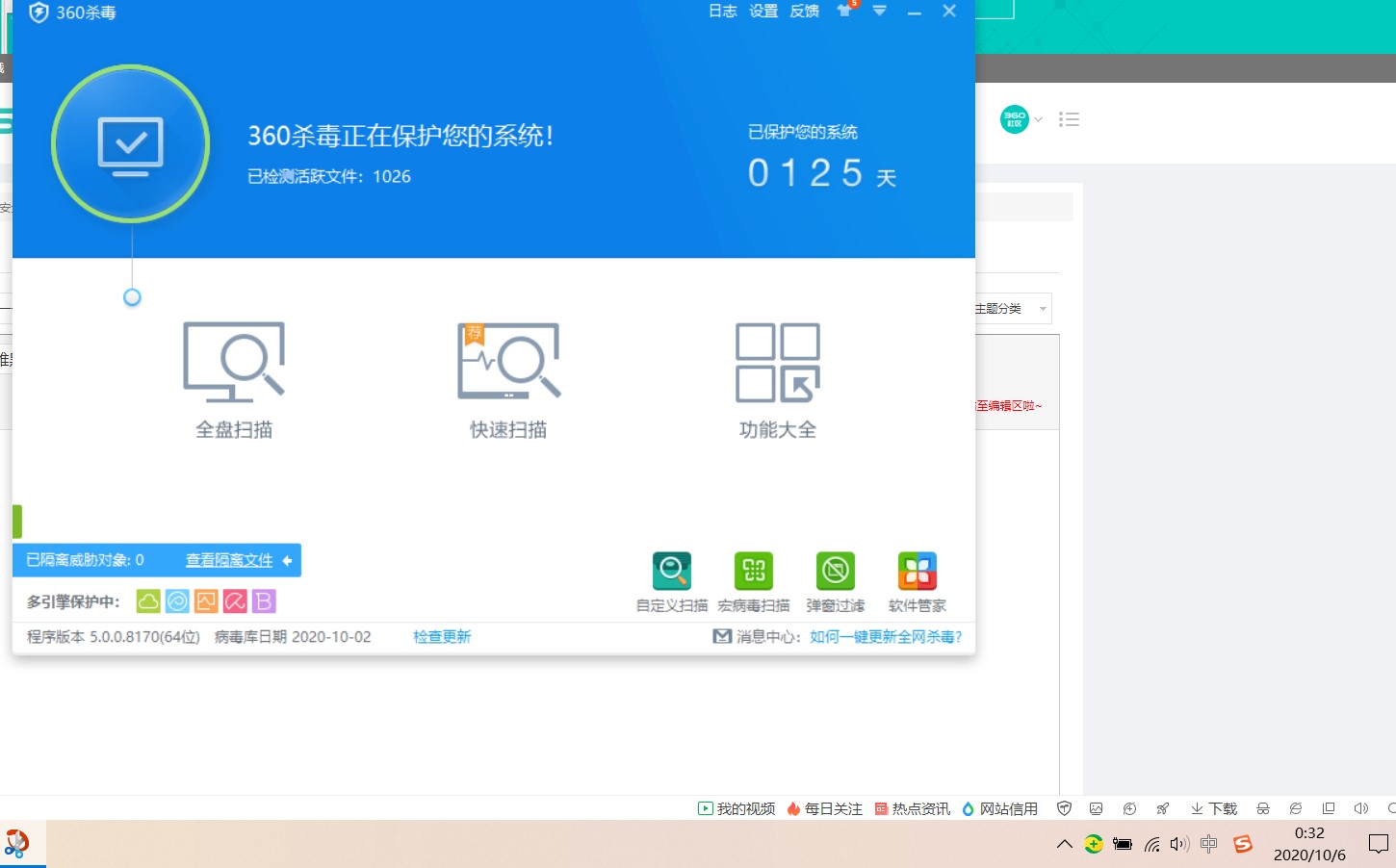Screen dimensions: 1396x868
Task: Collapse the quarantine panel arrow
Action: pos(287,560)
